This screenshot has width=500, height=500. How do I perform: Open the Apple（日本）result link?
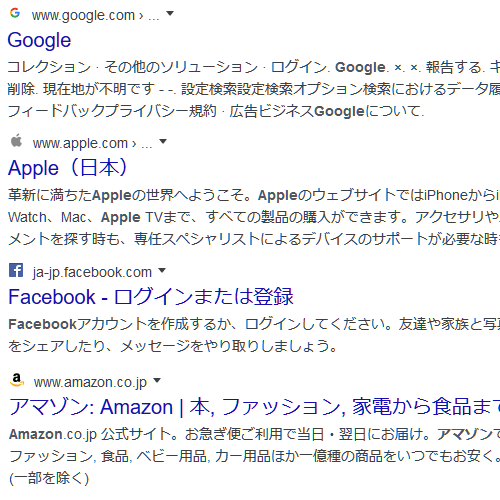67,168
